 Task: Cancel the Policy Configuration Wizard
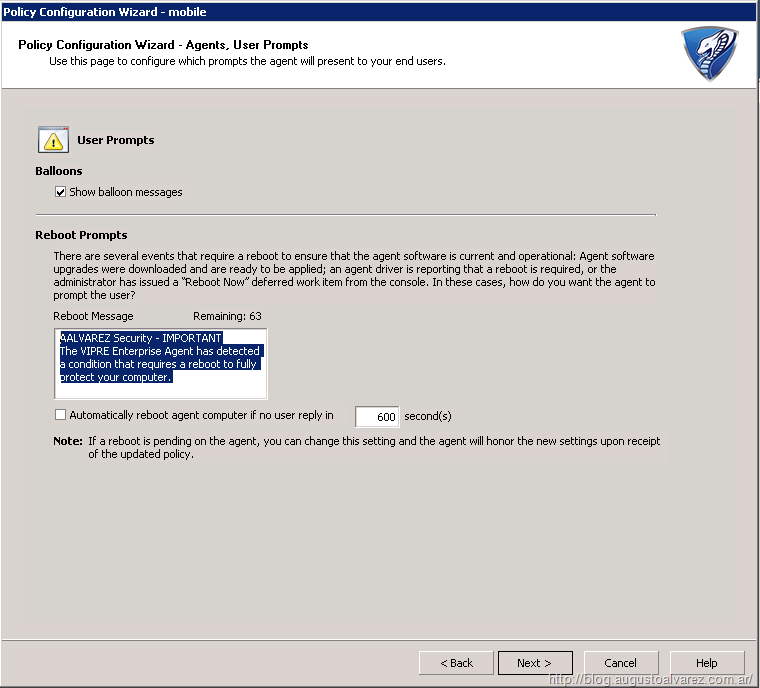pyautogui.click(x=620, y=662)
